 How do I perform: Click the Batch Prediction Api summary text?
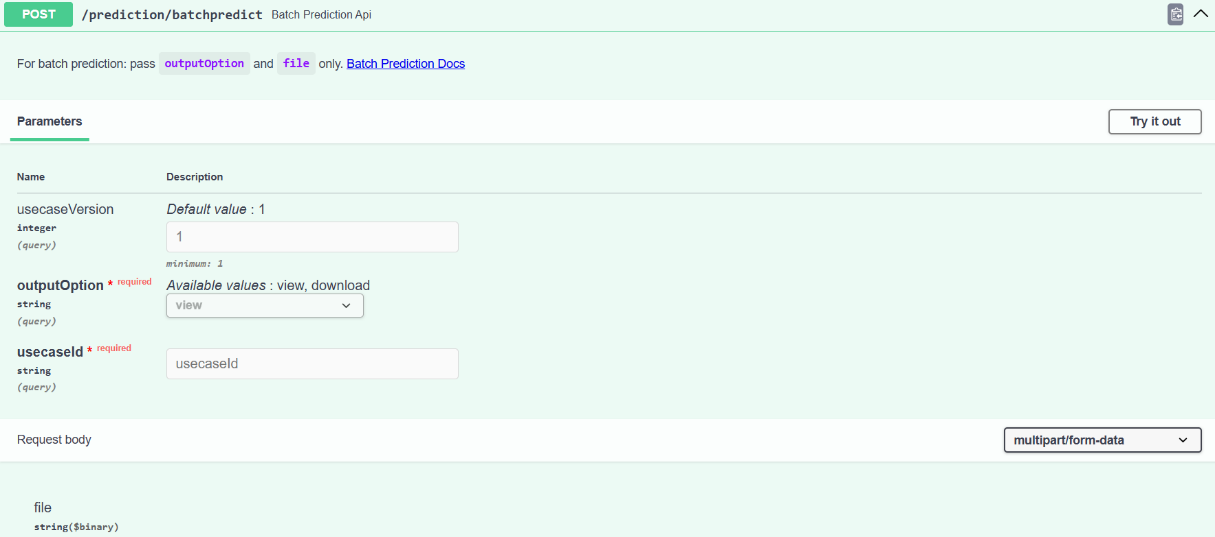(x=321, y=15)
